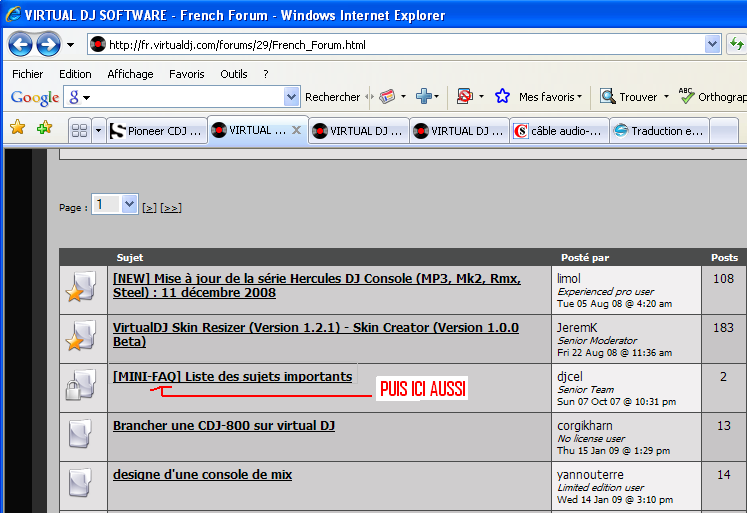Click the Rechercher button
Screen dimensions: 747x513
333,97
